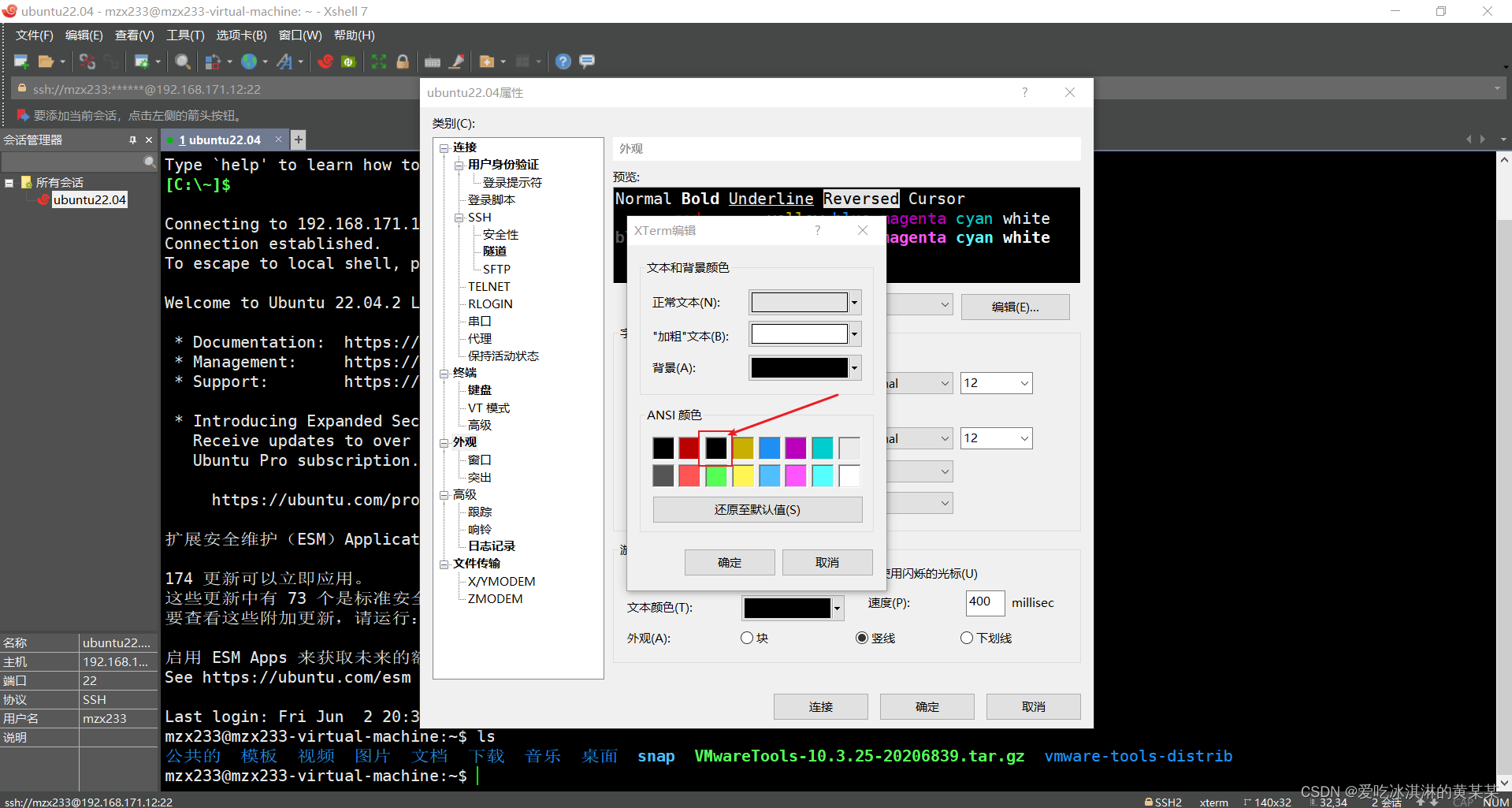Collapse the SSH tree node

(459, 217)
